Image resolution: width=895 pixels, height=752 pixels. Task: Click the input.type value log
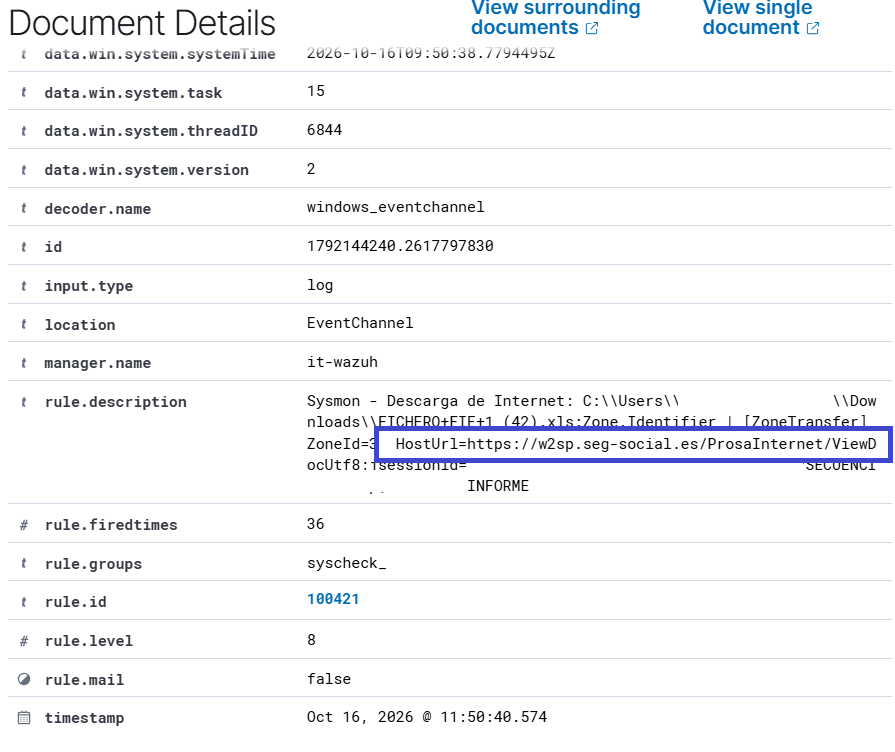pyautogui.click(x=320, y=285)
